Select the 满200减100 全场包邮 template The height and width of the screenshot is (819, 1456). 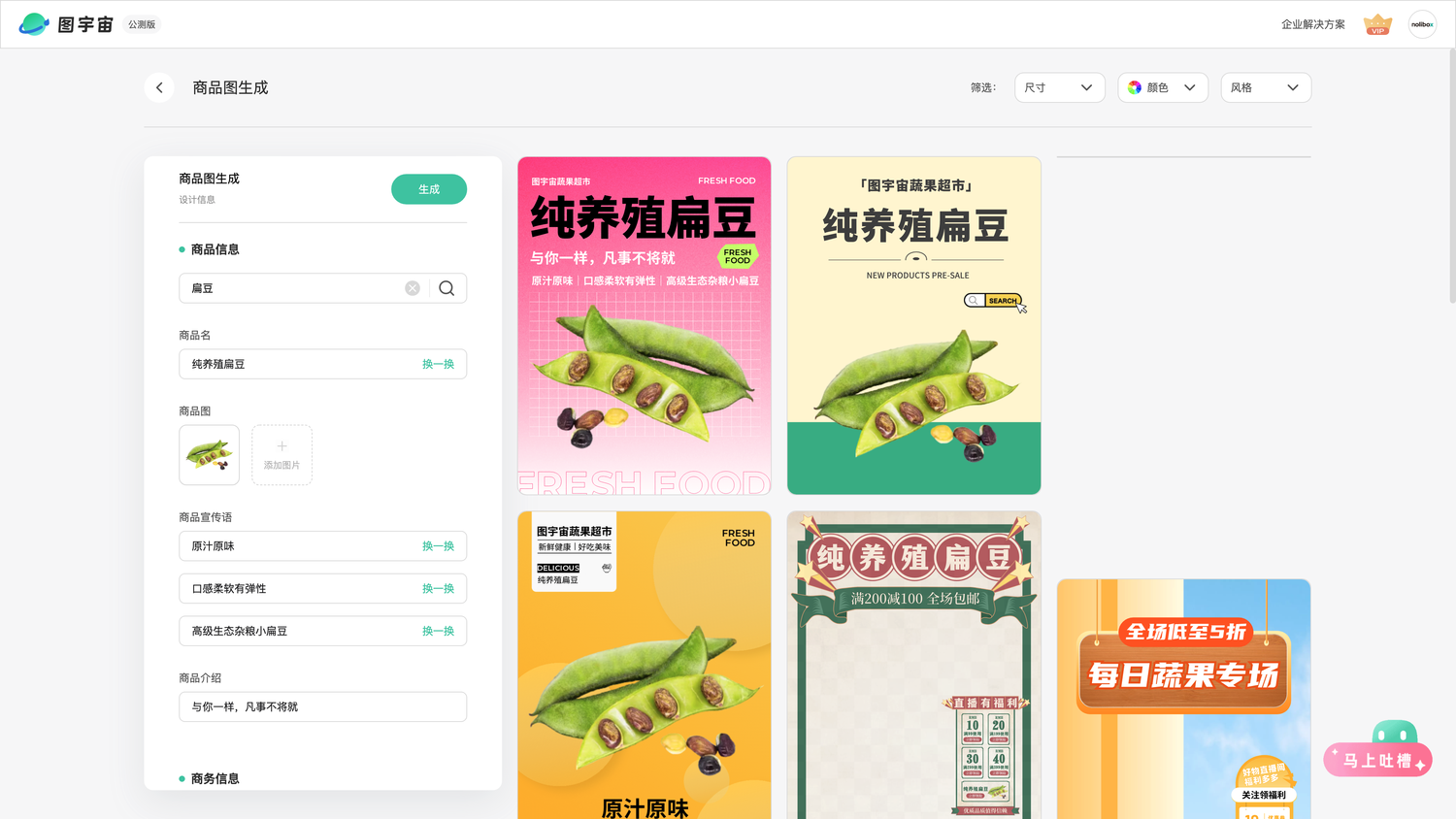tap(913, 665)
